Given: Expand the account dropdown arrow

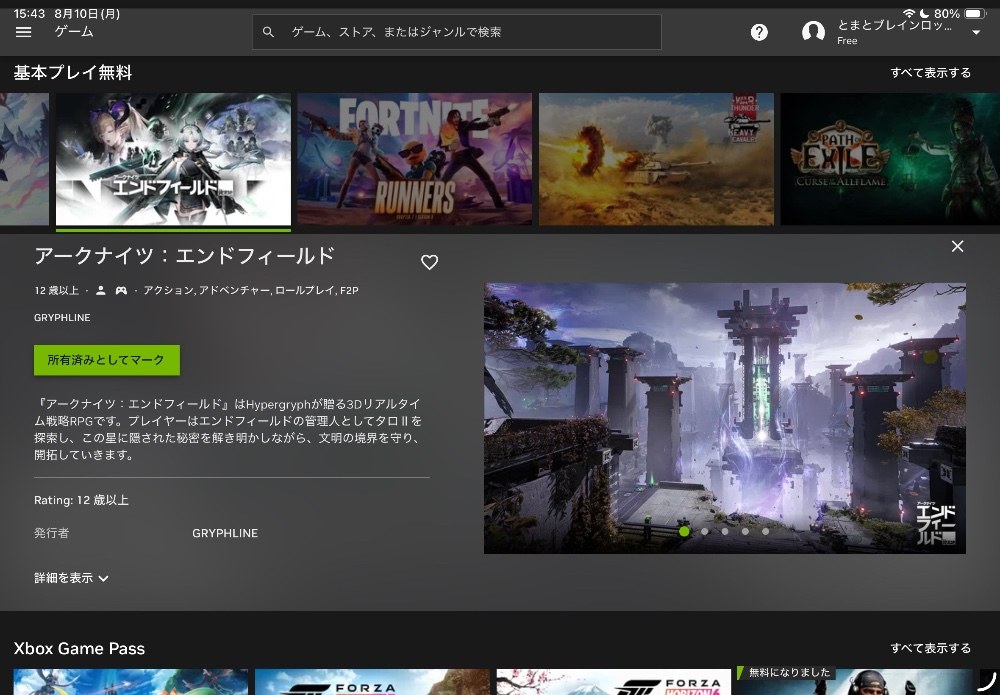Looking at the screenshot, I should (976, 33).
